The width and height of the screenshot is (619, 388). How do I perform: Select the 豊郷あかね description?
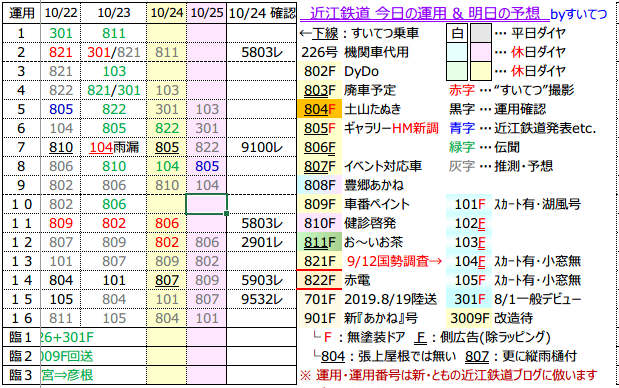coord(373,185)
